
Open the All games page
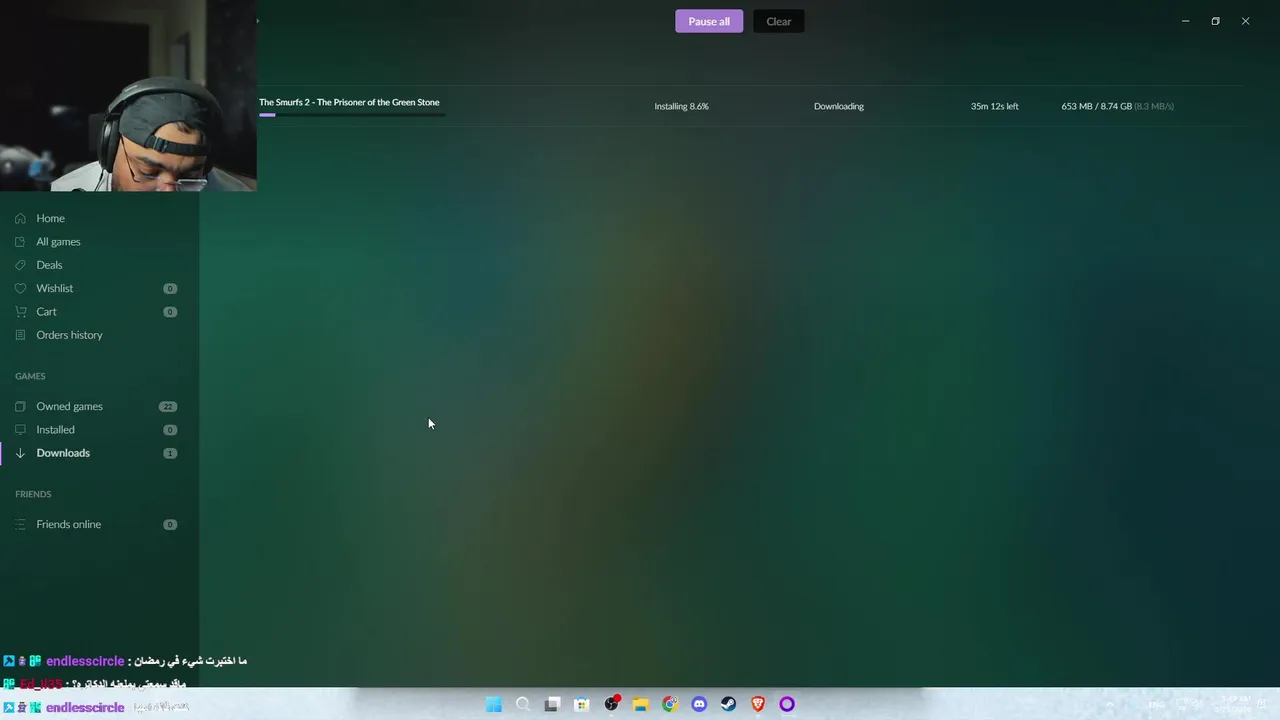(x=58, y=241)
